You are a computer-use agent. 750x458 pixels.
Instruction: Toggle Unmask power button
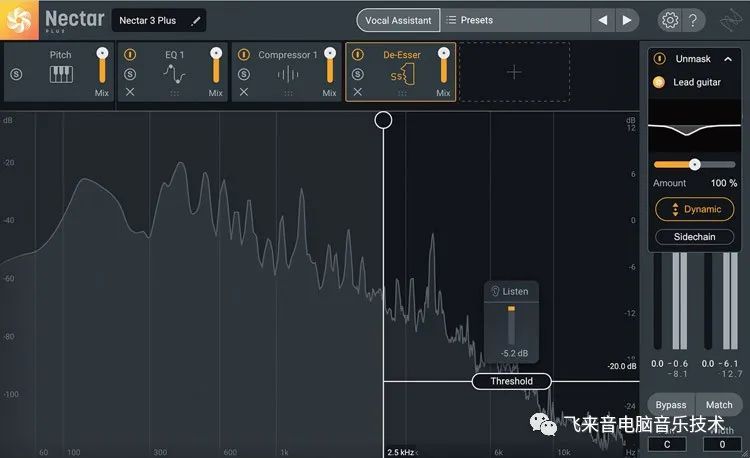[x=659, y=59]
